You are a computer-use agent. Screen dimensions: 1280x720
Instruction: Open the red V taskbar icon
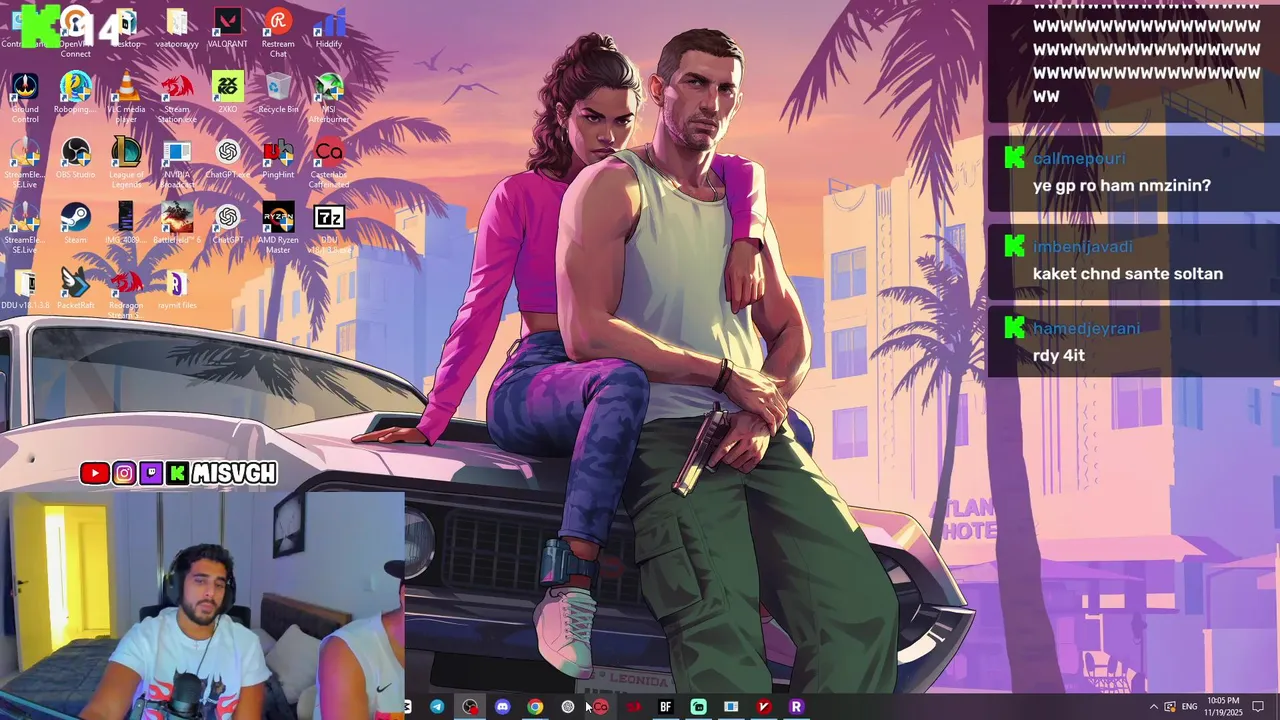[764, 707]
